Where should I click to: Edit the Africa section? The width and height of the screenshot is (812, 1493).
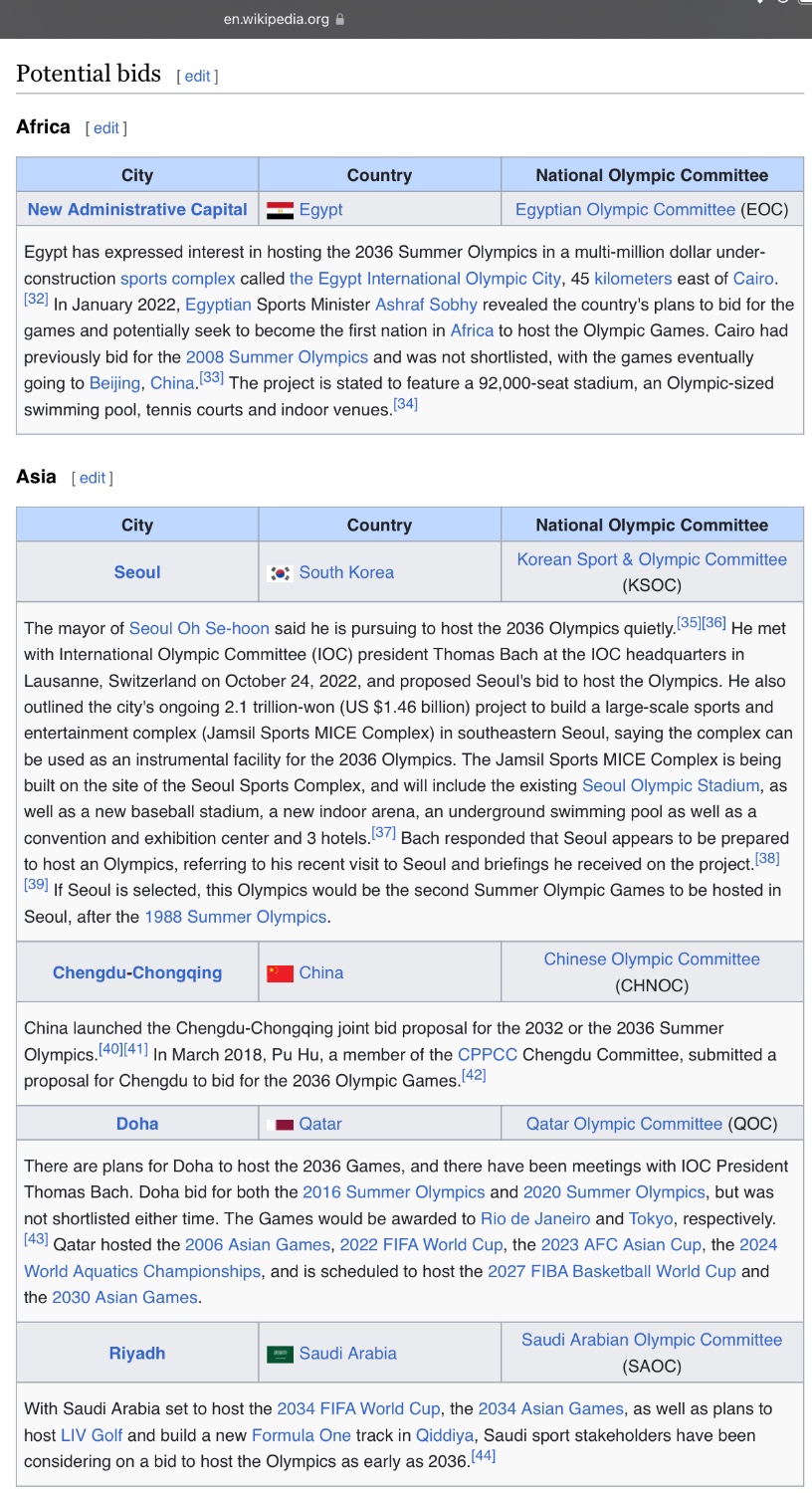pyautogui.click(x=106, y=127)
